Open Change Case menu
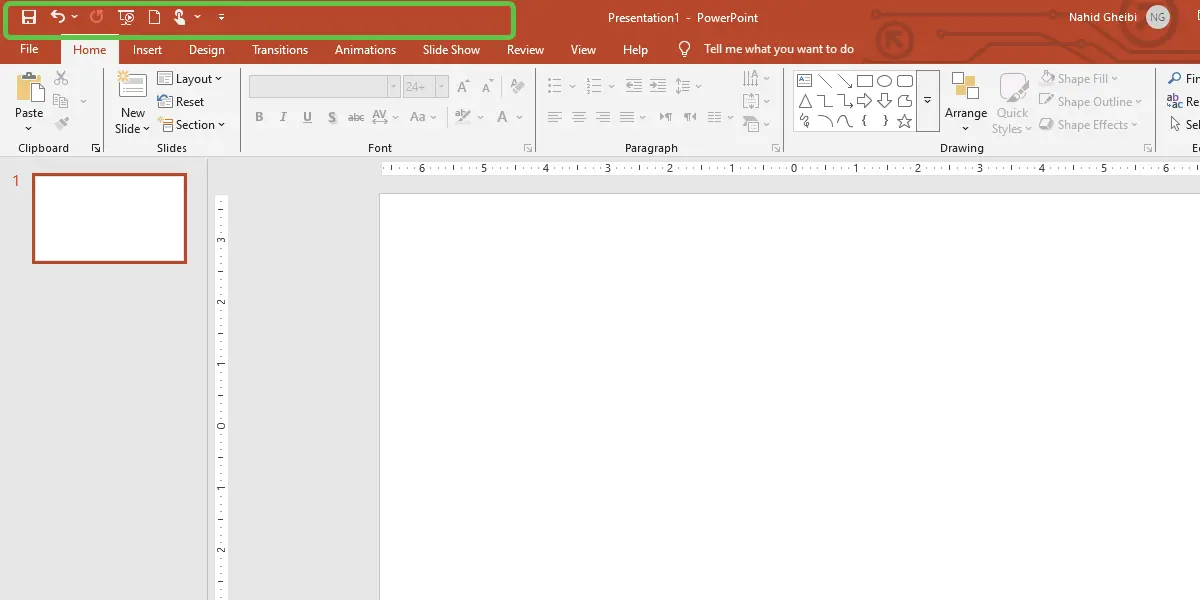This screenshot has height=600, width=1200. (x=424, y=117)
